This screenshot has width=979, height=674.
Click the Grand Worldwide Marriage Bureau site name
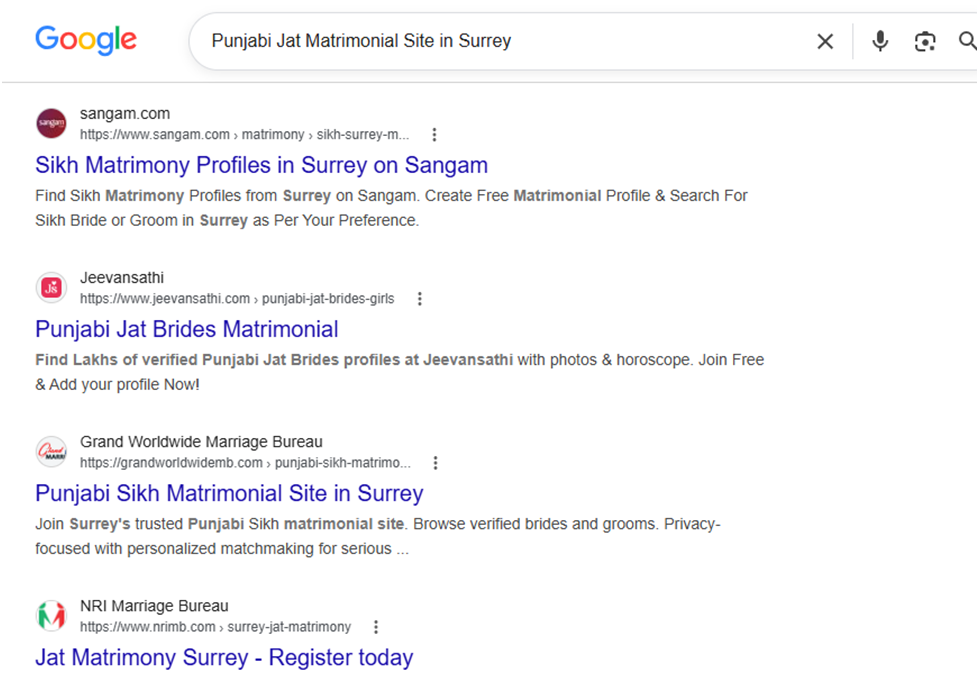click(201, 442)
